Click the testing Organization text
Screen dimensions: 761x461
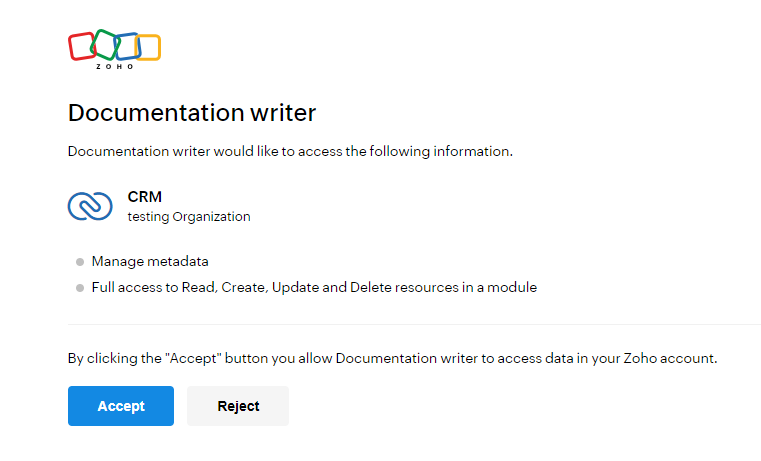point(189,217)
